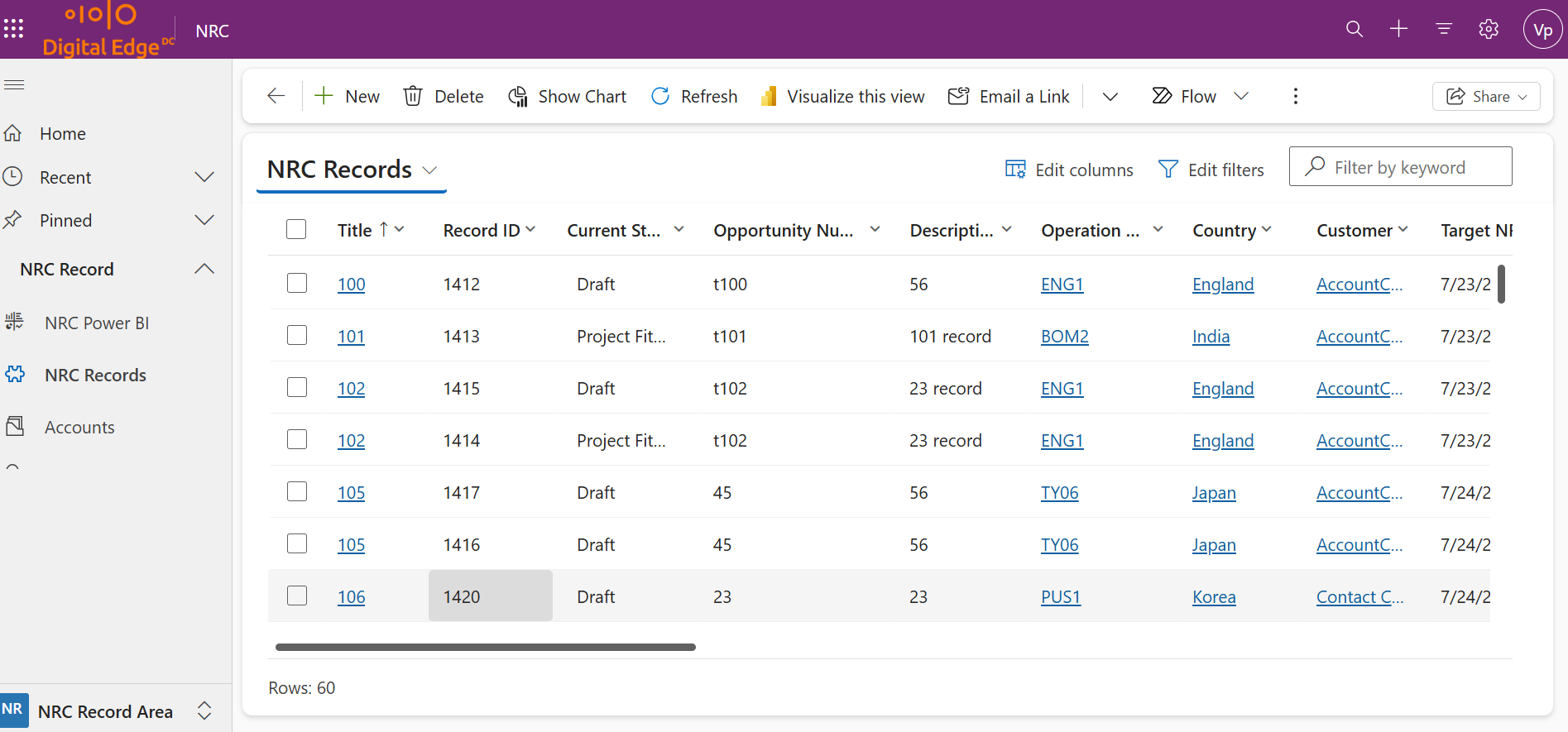The image size is (1568, 732).
Task: Open the record titled 106
Action: (x=351, y=596)
